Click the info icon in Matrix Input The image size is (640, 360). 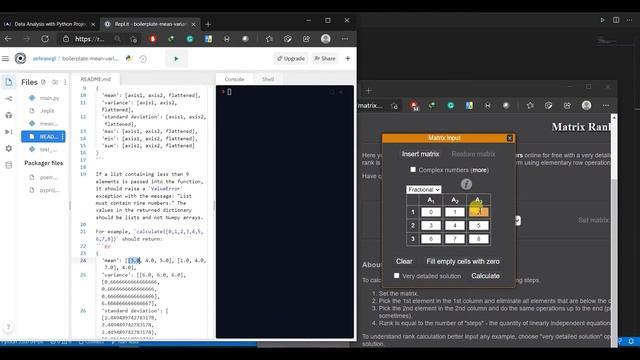click(x=466, y=184)
